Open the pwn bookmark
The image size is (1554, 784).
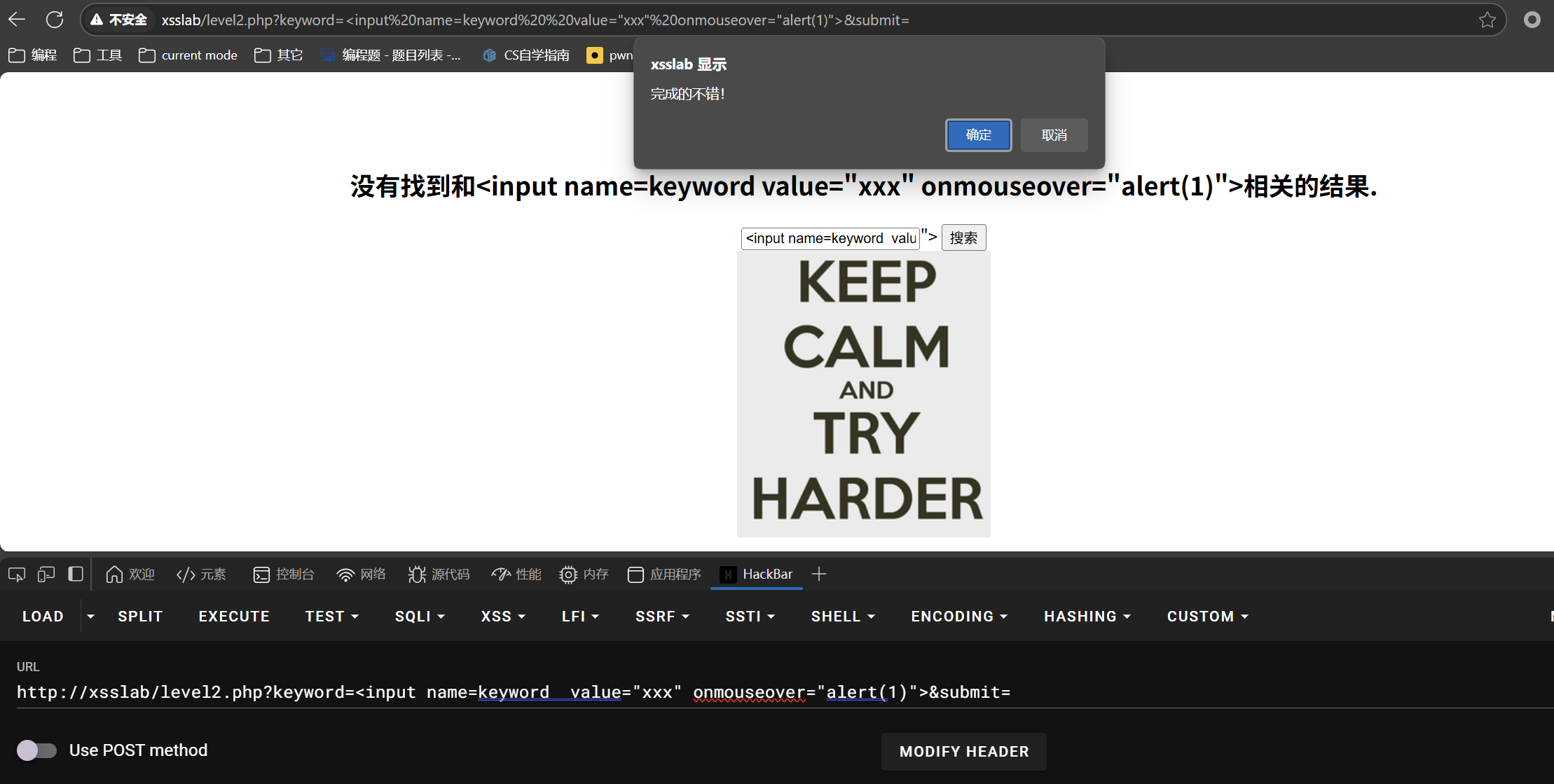click(x=610, y=55)
